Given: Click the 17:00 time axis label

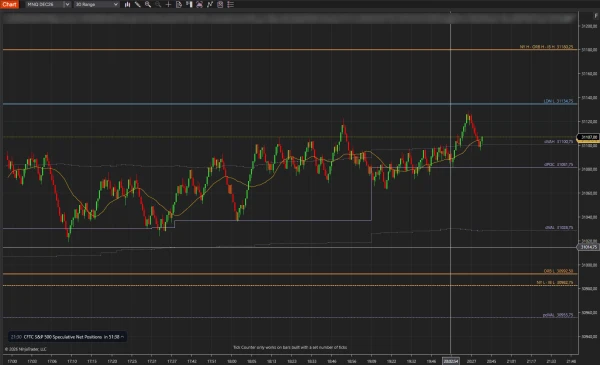Looking at the screenshot, I should [12, 361].
